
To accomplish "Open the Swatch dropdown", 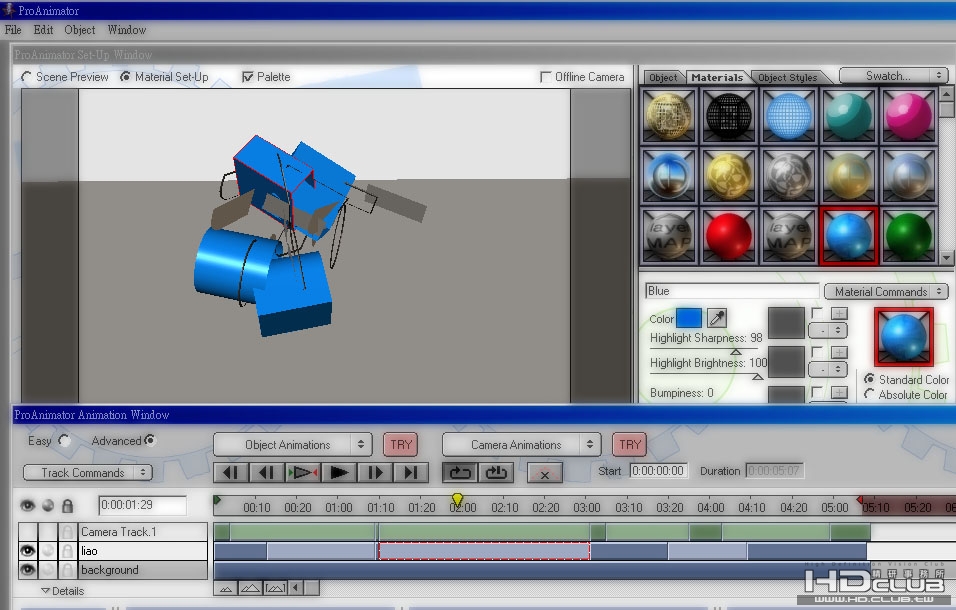I will click(894, 76).
